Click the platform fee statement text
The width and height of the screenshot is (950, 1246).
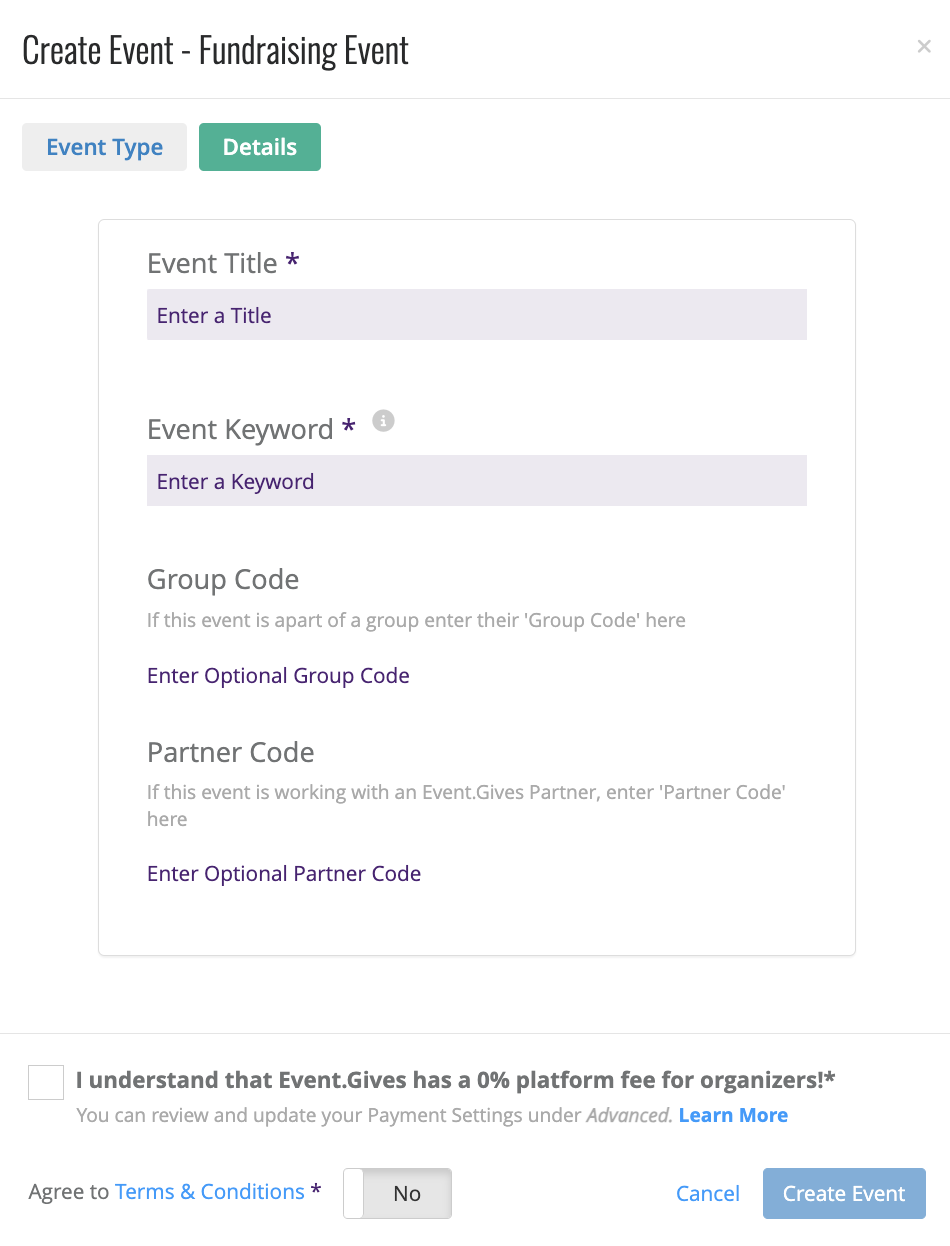456,1080
